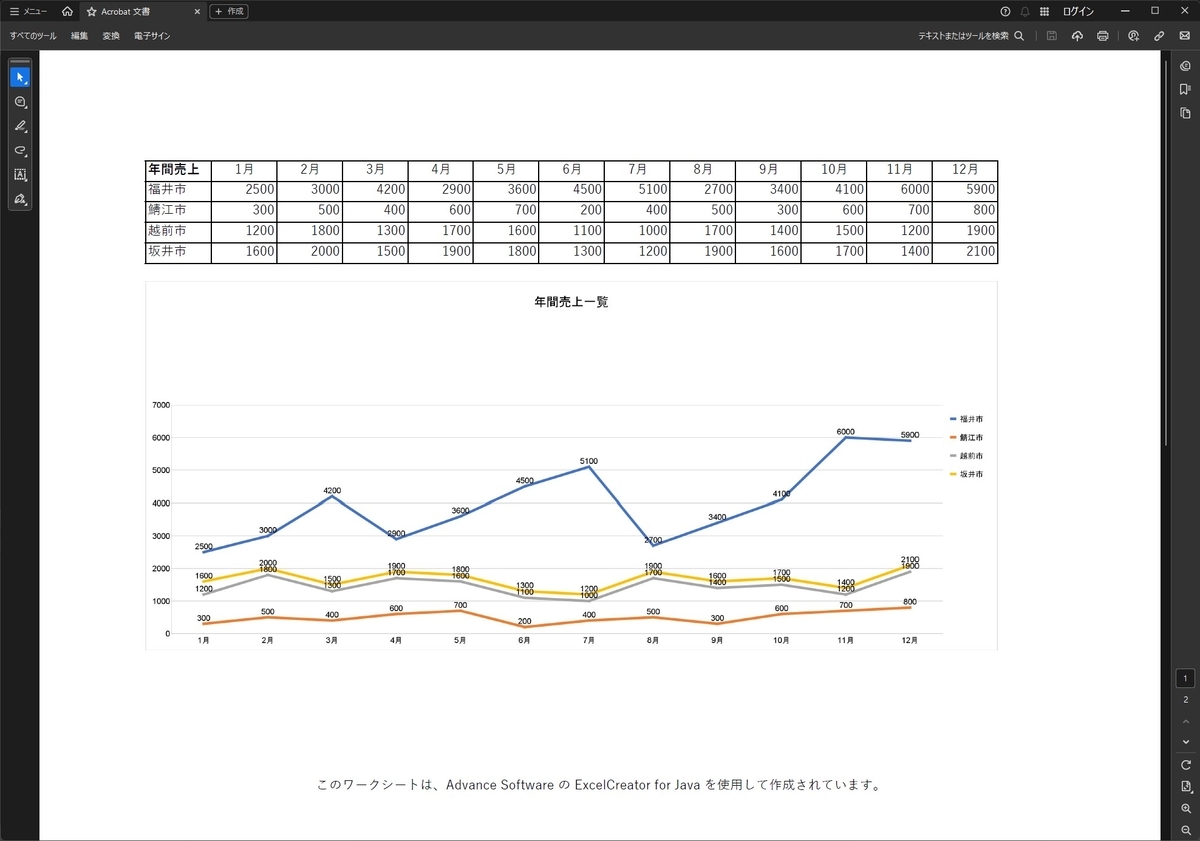This screenshot has height=841, width=1200.
Task: Expand the add text tool options arrow
Action: click(26, 179)
